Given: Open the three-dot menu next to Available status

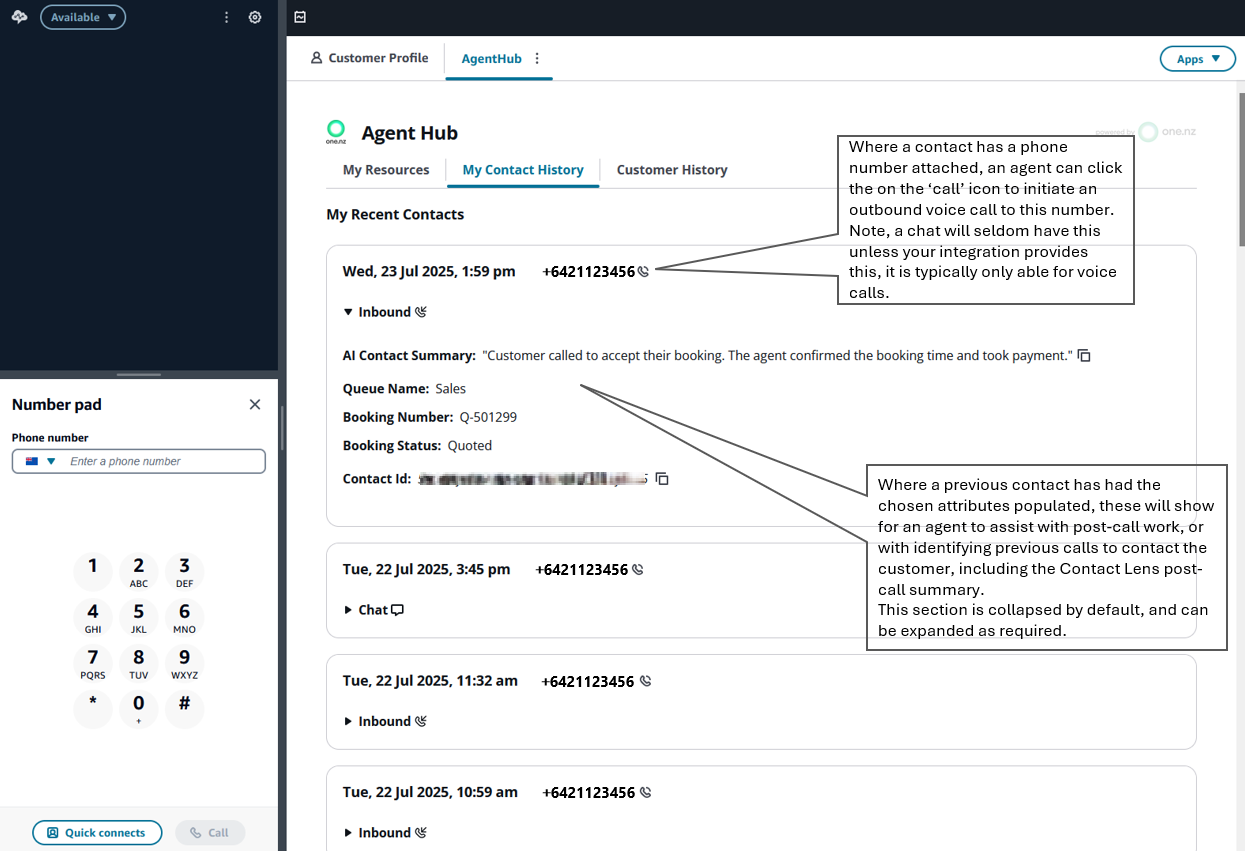Looking at the screenshot, I should pos(226,17).
